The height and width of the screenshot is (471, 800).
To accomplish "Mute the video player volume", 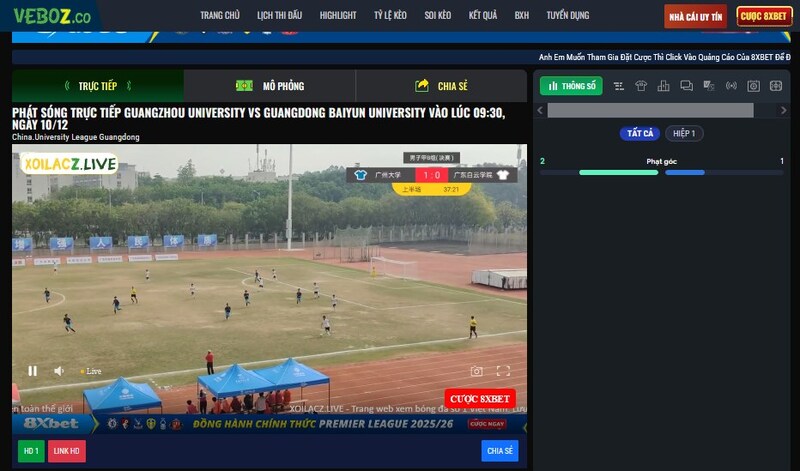I will (x=59, y=371).
